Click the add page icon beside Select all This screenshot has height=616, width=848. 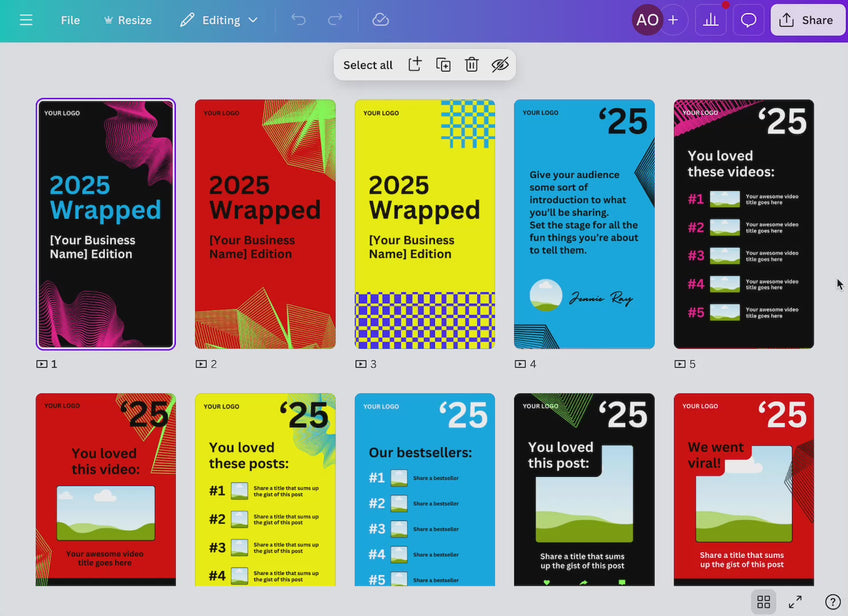[414, 64]
